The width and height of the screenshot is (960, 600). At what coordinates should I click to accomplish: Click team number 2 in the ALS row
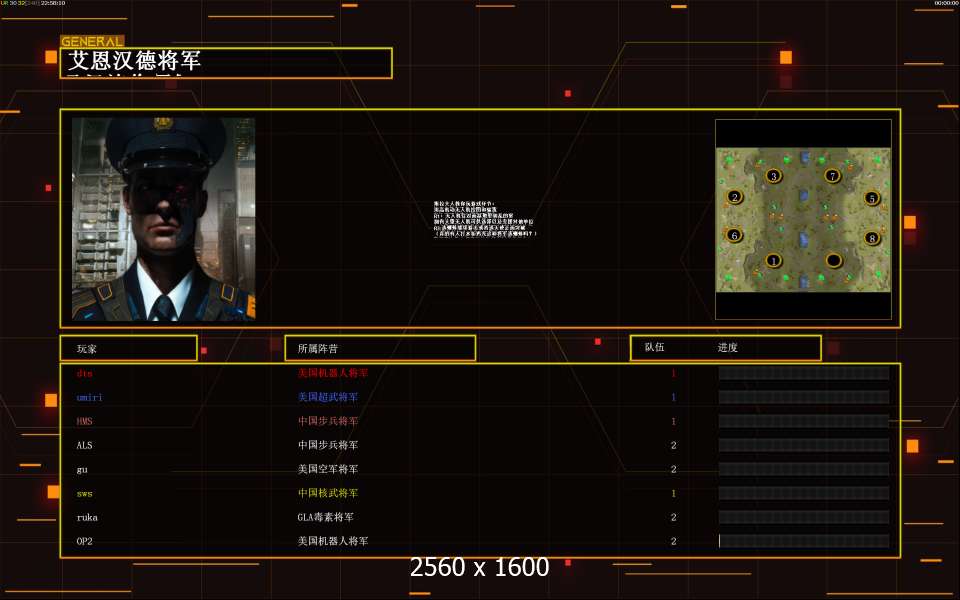tap(673, 445)
